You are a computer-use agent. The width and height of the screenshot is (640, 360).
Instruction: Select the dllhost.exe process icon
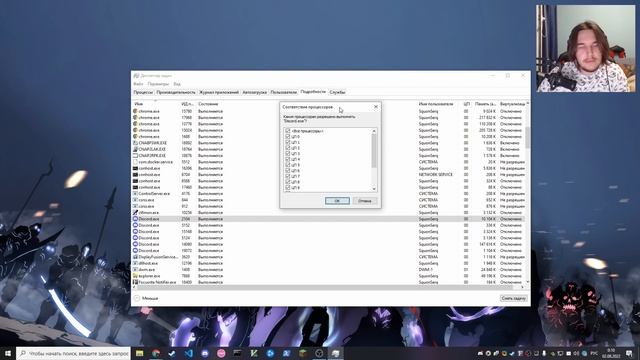pyautogui.click(x=135, y=263)
